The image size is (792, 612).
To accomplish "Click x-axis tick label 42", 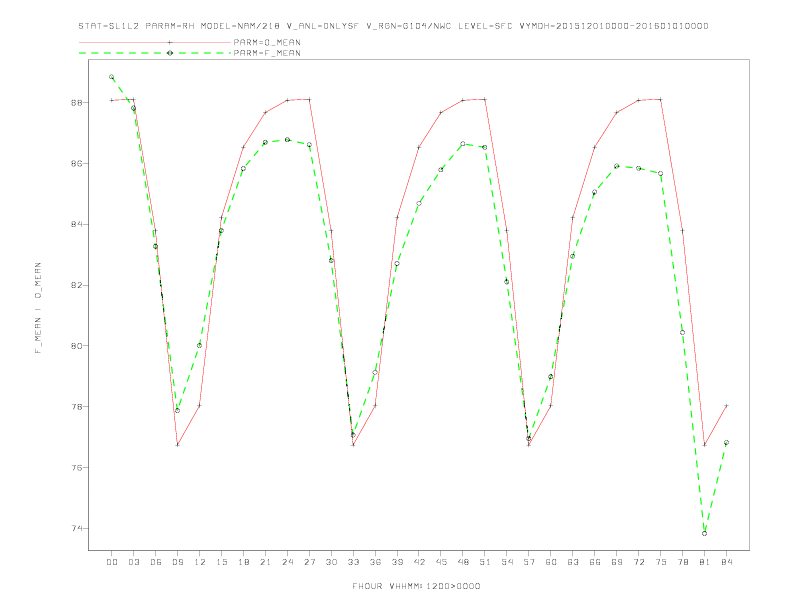I will [x=419, y=562].
